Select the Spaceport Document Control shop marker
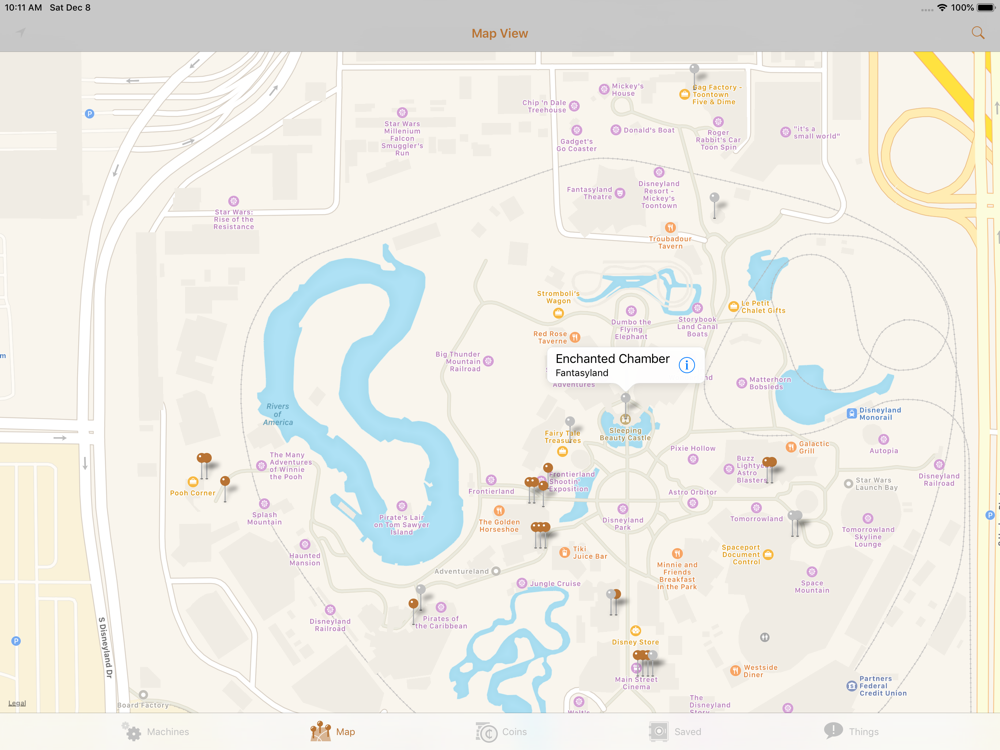The height and width of the screenshot is (750, 1000). pyautogui.click(x=768, y=555)
